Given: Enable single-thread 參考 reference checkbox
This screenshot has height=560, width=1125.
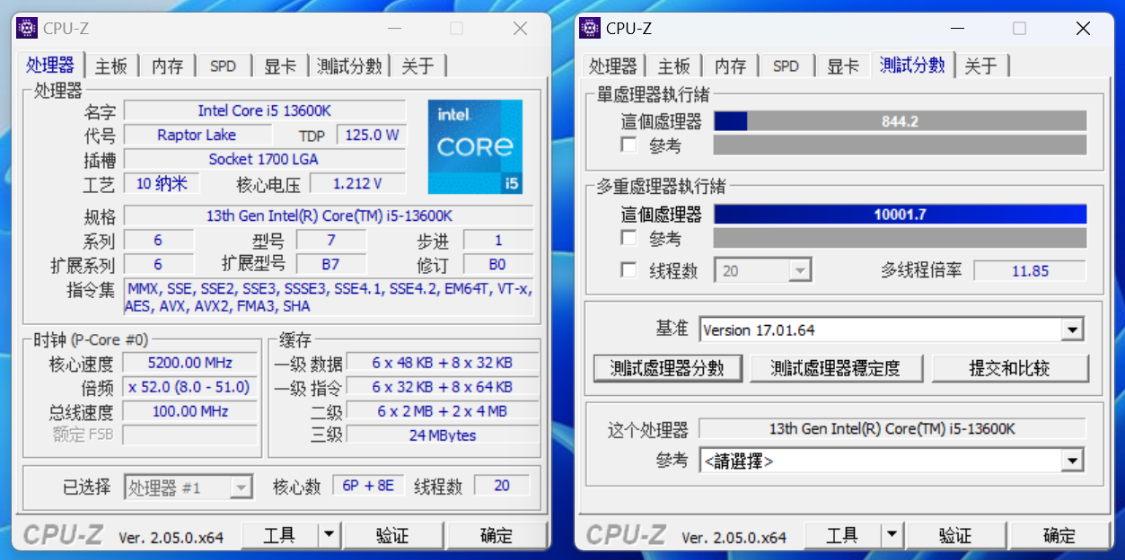Looking at the screenshot, I should (629, 145).
